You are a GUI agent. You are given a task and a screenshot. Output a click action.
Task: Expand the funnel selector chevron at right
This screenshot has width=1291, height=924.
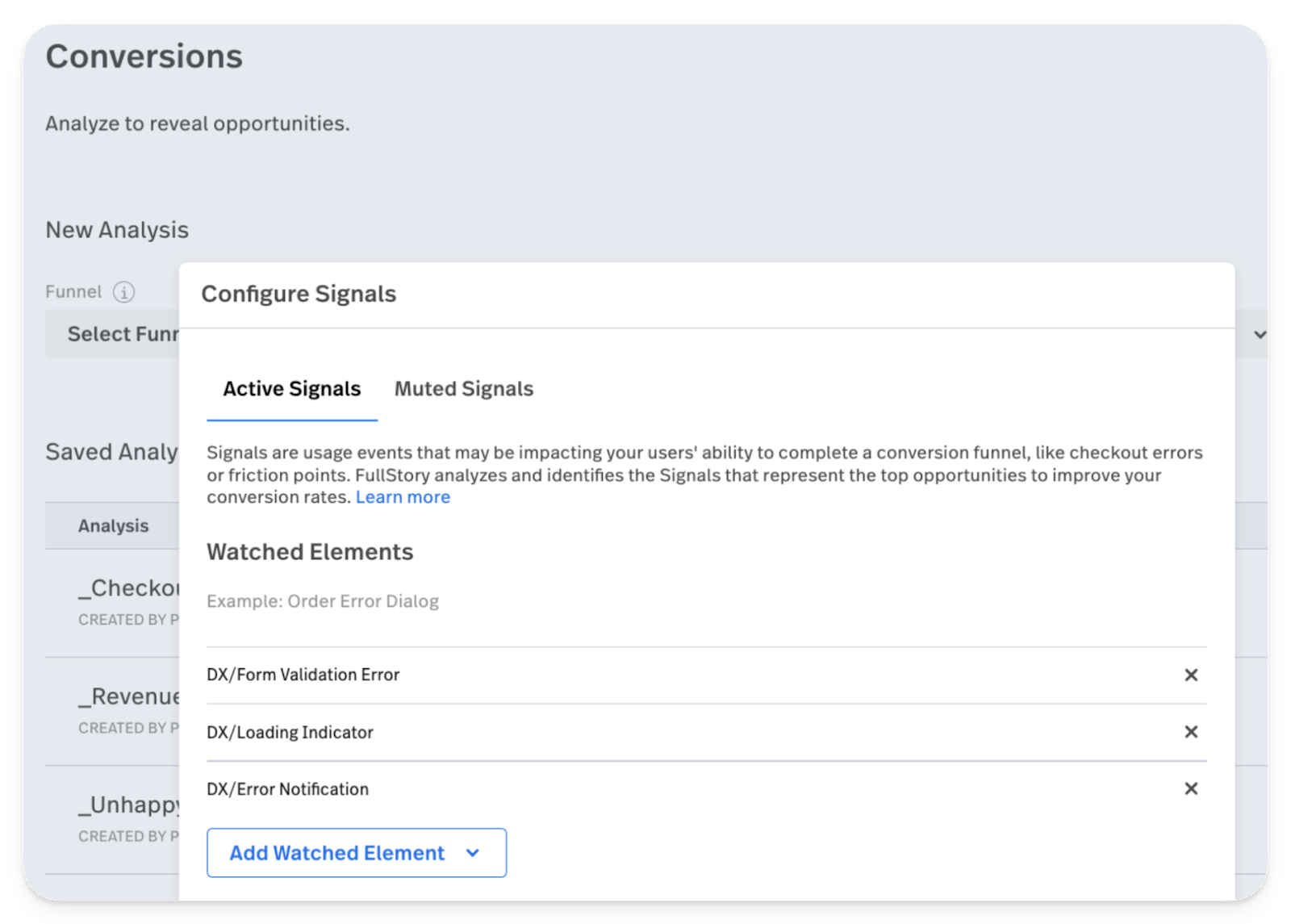(x=1260, y=334)
